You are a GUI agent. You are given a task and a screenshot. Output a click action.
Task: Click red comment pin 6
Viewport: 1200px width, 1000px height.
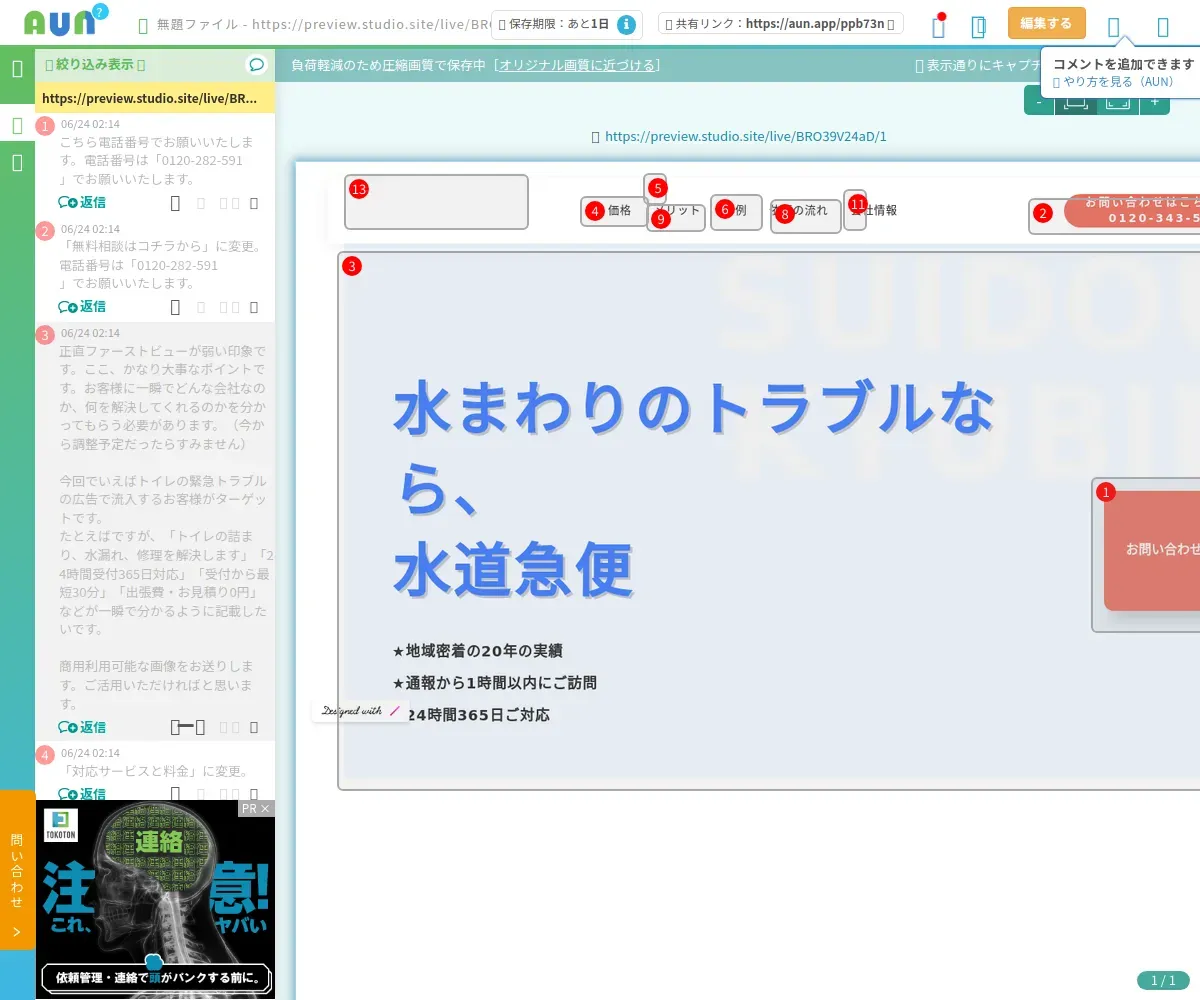[x=725, y=209]
